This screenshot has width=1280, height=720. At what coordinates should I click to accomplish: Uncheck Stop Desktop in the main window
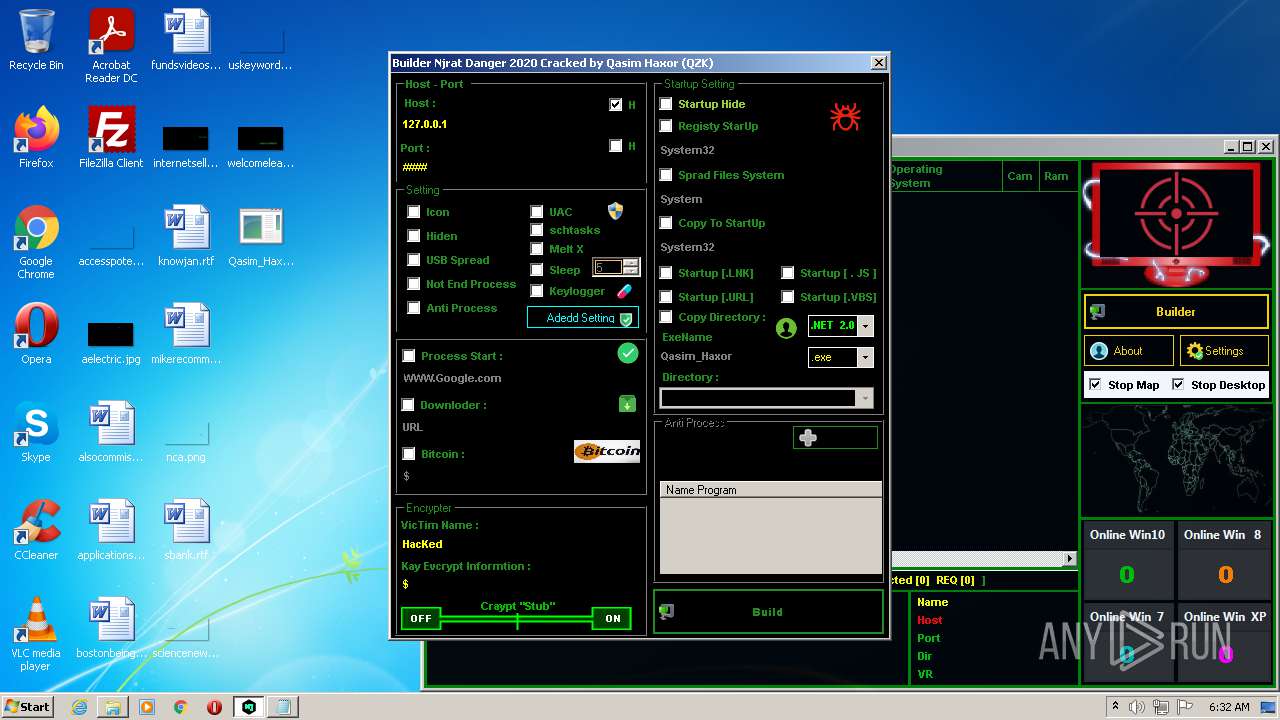(1178, 385)
